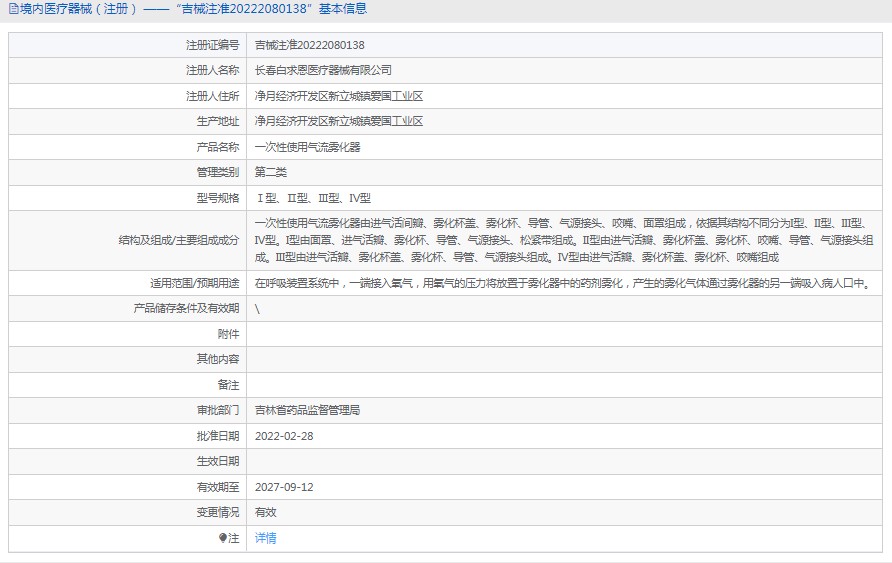The height and width of the screenshot is (563, 892).
Task: Click the 注册人名称 label
Action: coord(212,71)
